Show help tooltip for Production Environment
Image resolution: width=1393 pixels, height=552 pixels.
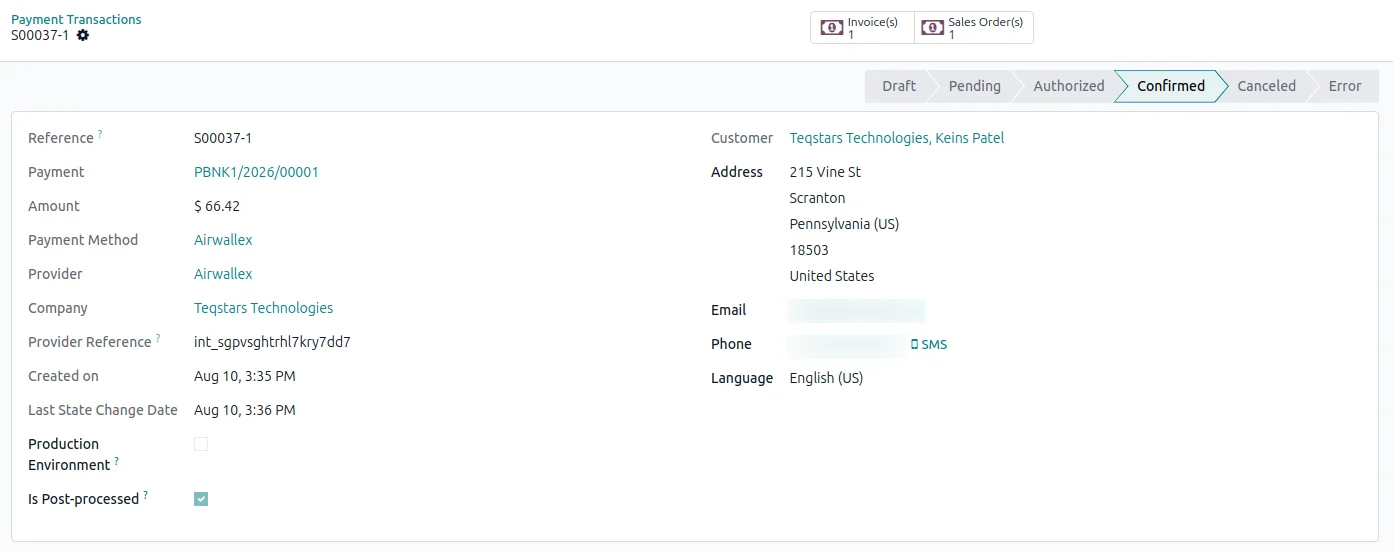click(x=117, y=461)
